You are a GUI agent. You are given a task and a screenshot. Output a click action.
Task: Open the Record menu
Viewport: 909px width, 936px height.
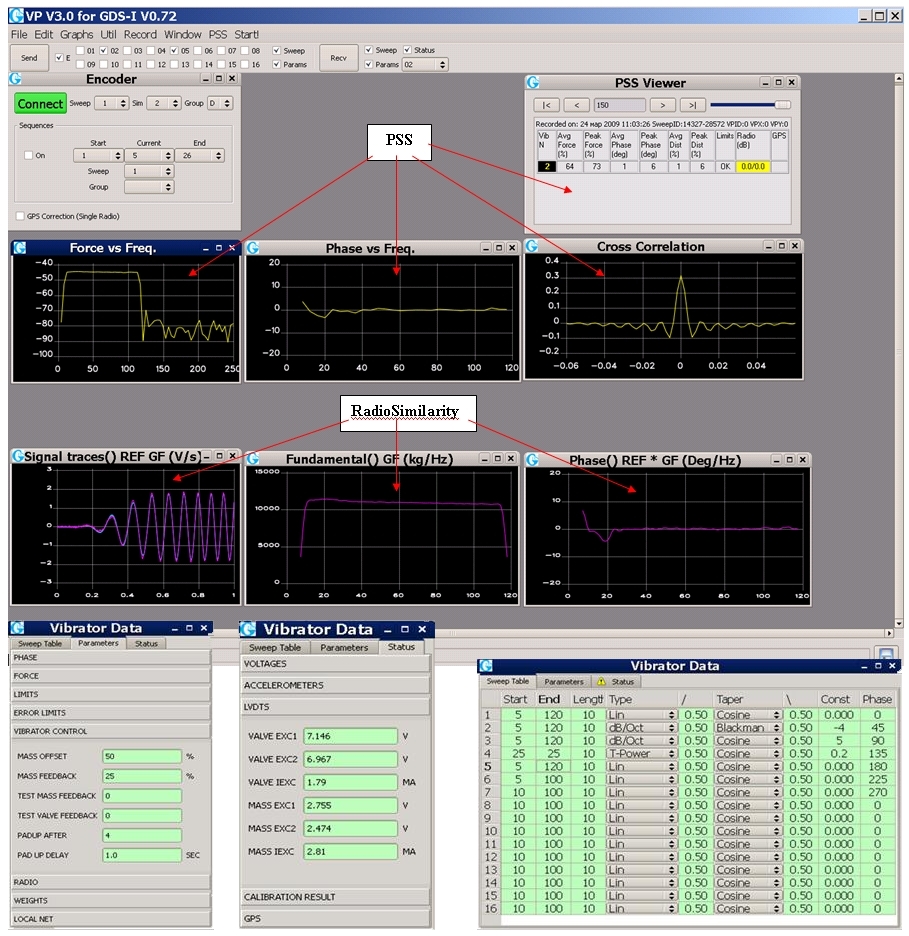pyautogui.click(x=140, y=35)
